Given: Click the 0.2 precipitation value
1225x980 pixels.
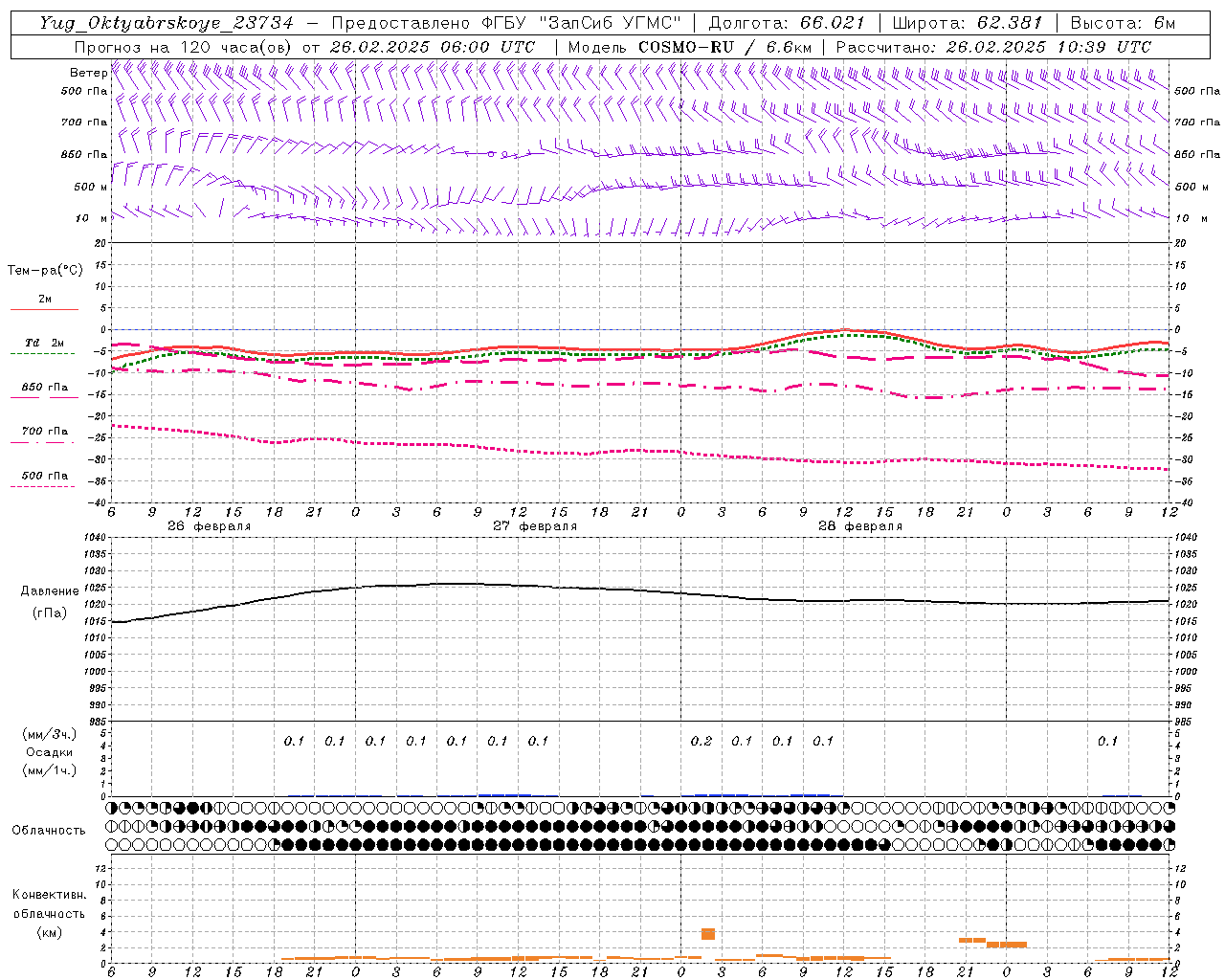Looking at the screenshot, I should click(702, 741).
